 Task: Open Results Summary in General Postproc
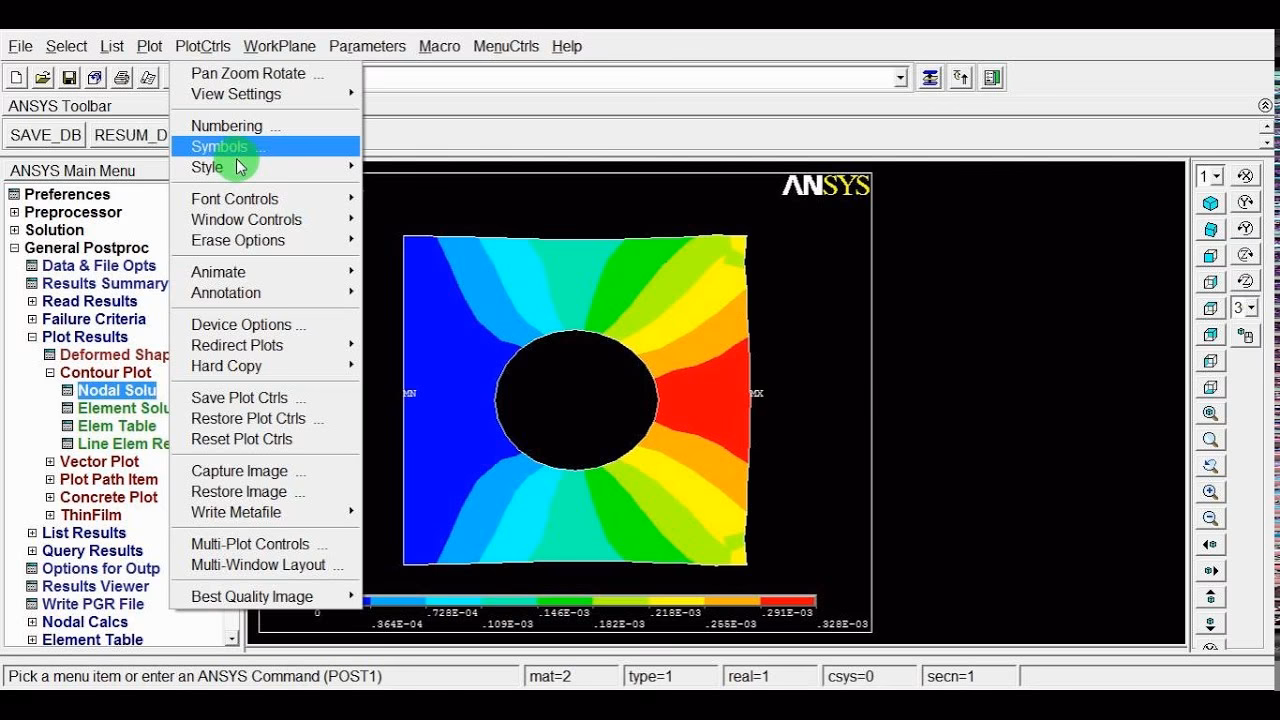104,283
